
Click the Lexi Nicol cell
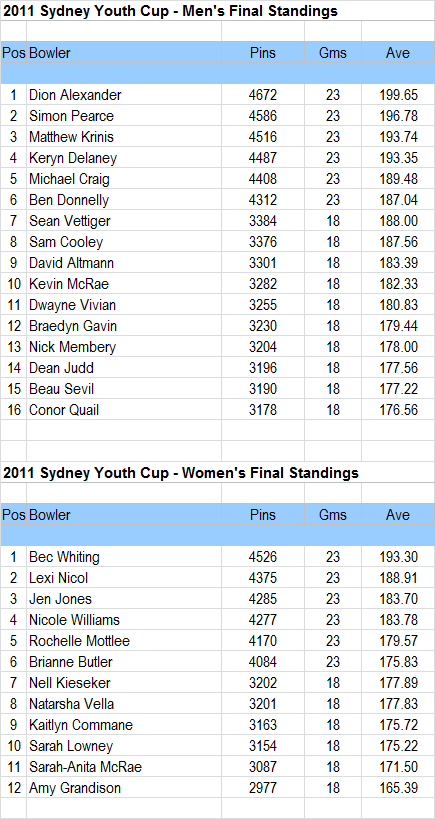pyautogui.click(x=124, y=578)
